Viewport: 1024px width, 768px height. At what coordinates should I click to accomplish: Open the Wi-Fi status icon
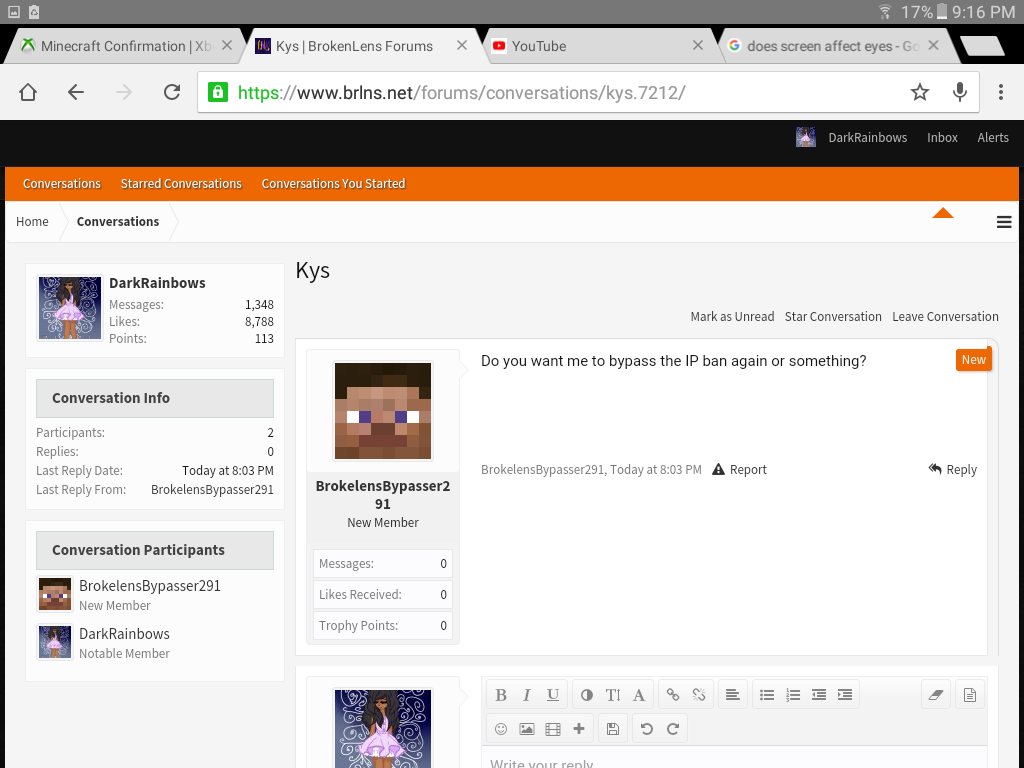click(x=885, y=12)
